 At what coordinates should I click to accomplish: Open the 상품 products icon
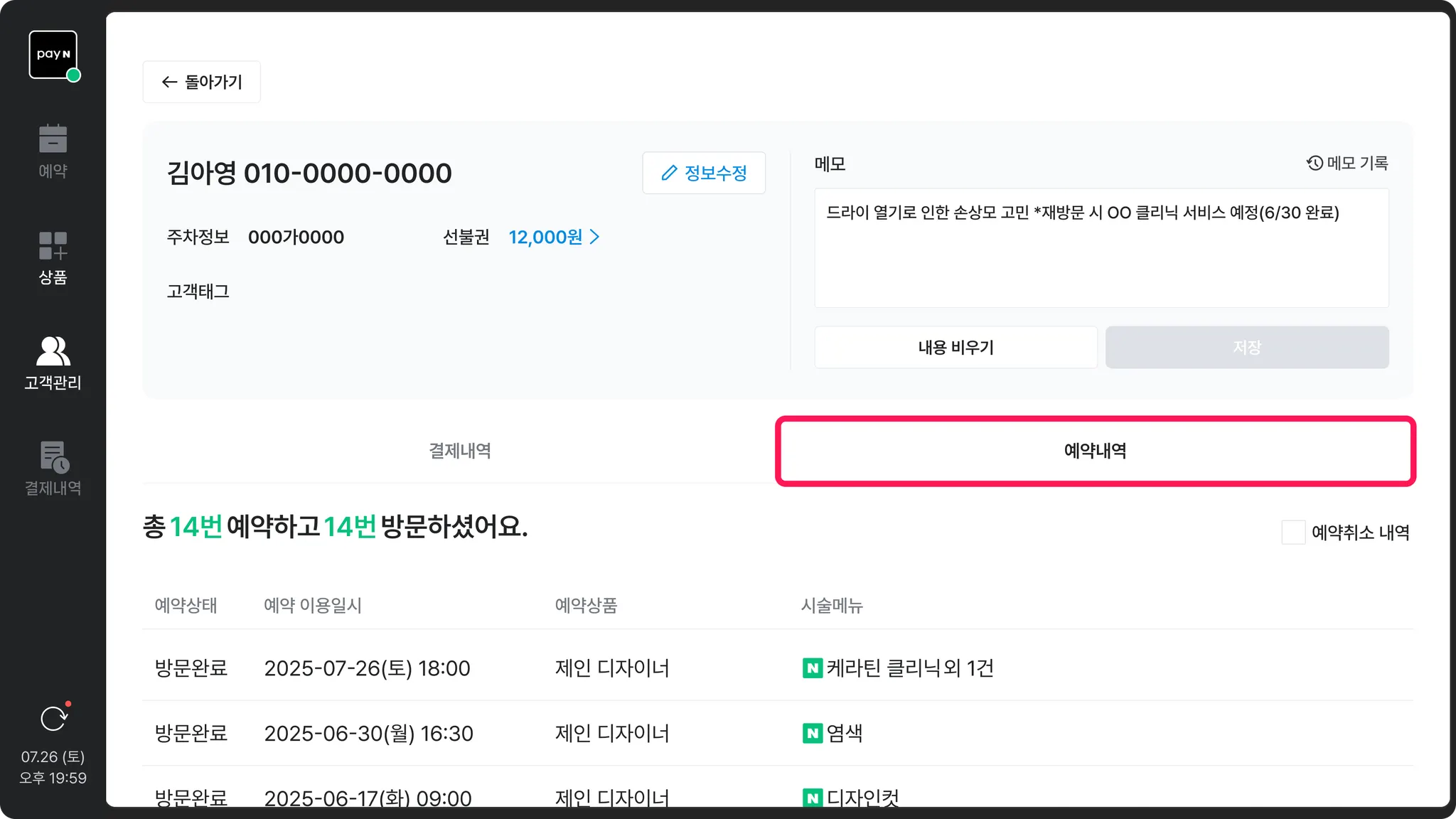click(53, 246)
